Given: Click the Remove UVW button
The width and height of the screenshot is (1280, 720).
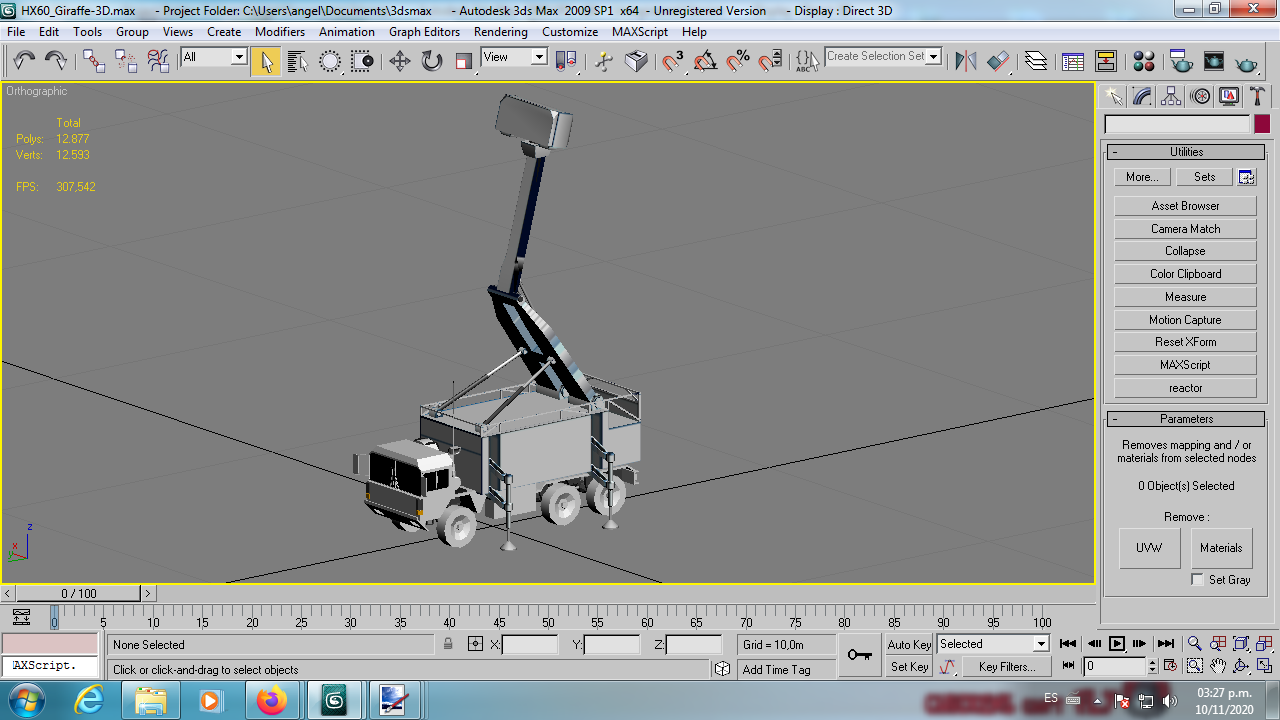Looking at the screenshot, I should [x=1149, y=548].
